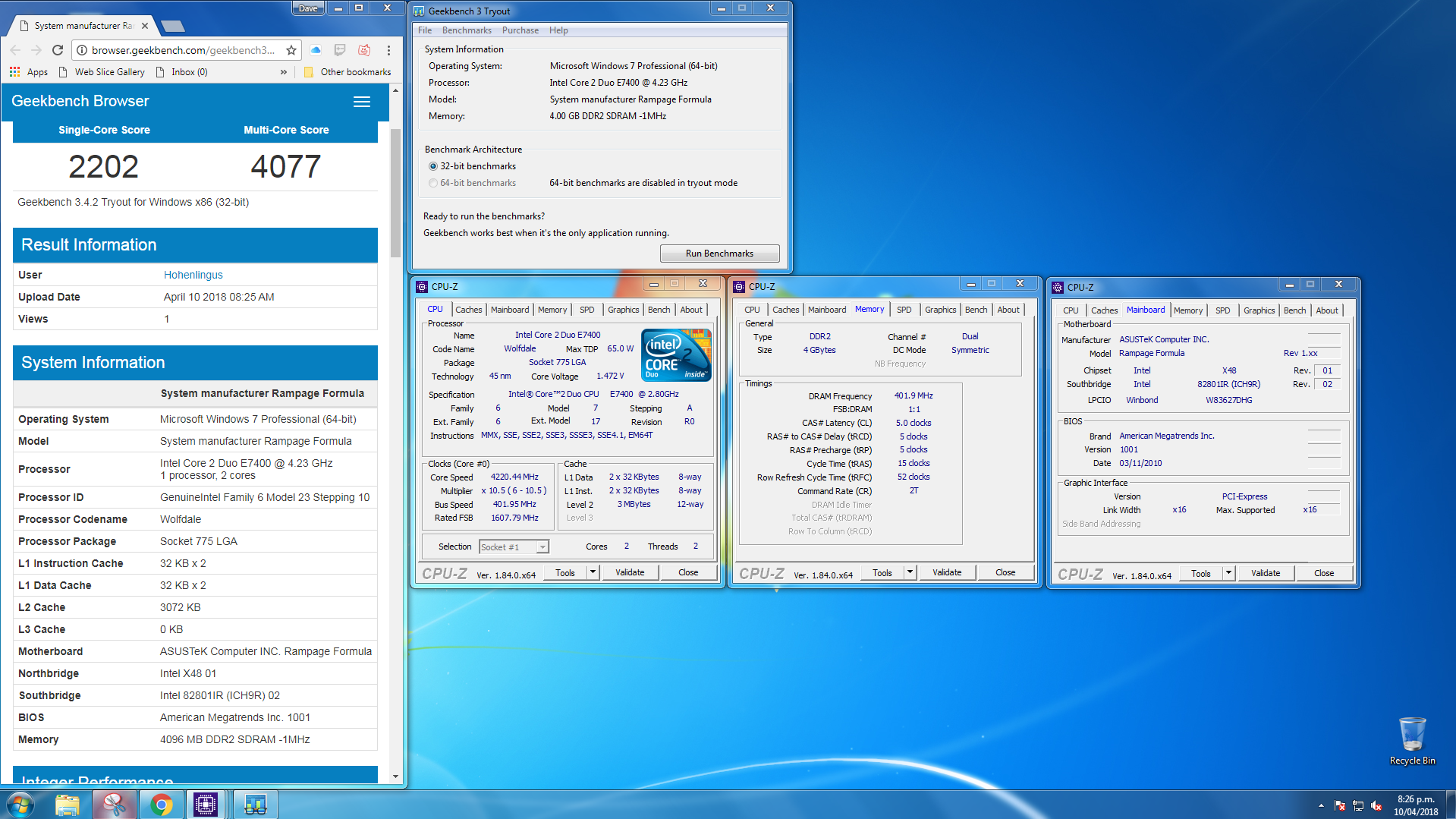Switch to CPU-Z from the taskbar
Image resolution: width=1456 pixels, height=819 pixels.
pos(206,805)
